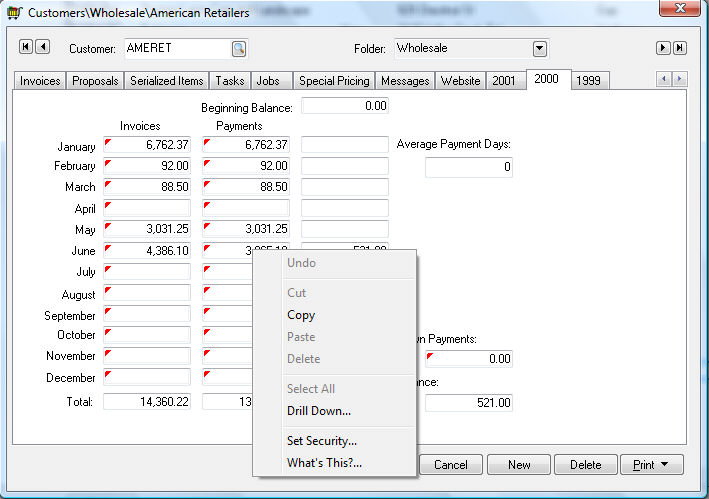The width and height of the screenshot is (709, 499).
Task: Click the New button
Action: click(x=518, y=465)
